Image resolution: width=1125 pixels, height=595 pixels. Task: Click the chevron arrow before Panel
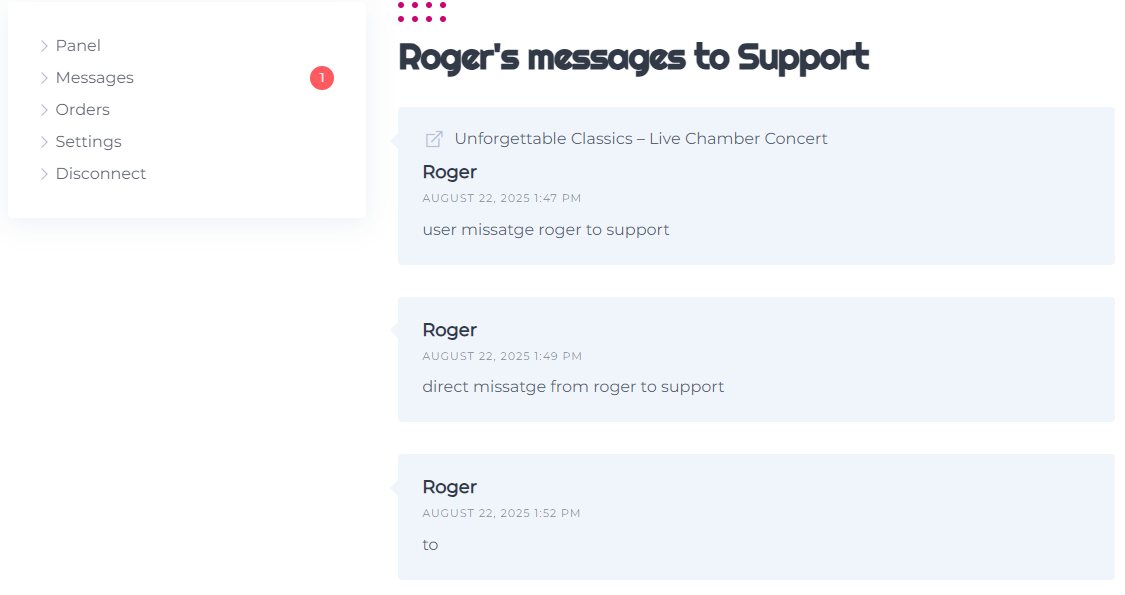click(44, 46)
